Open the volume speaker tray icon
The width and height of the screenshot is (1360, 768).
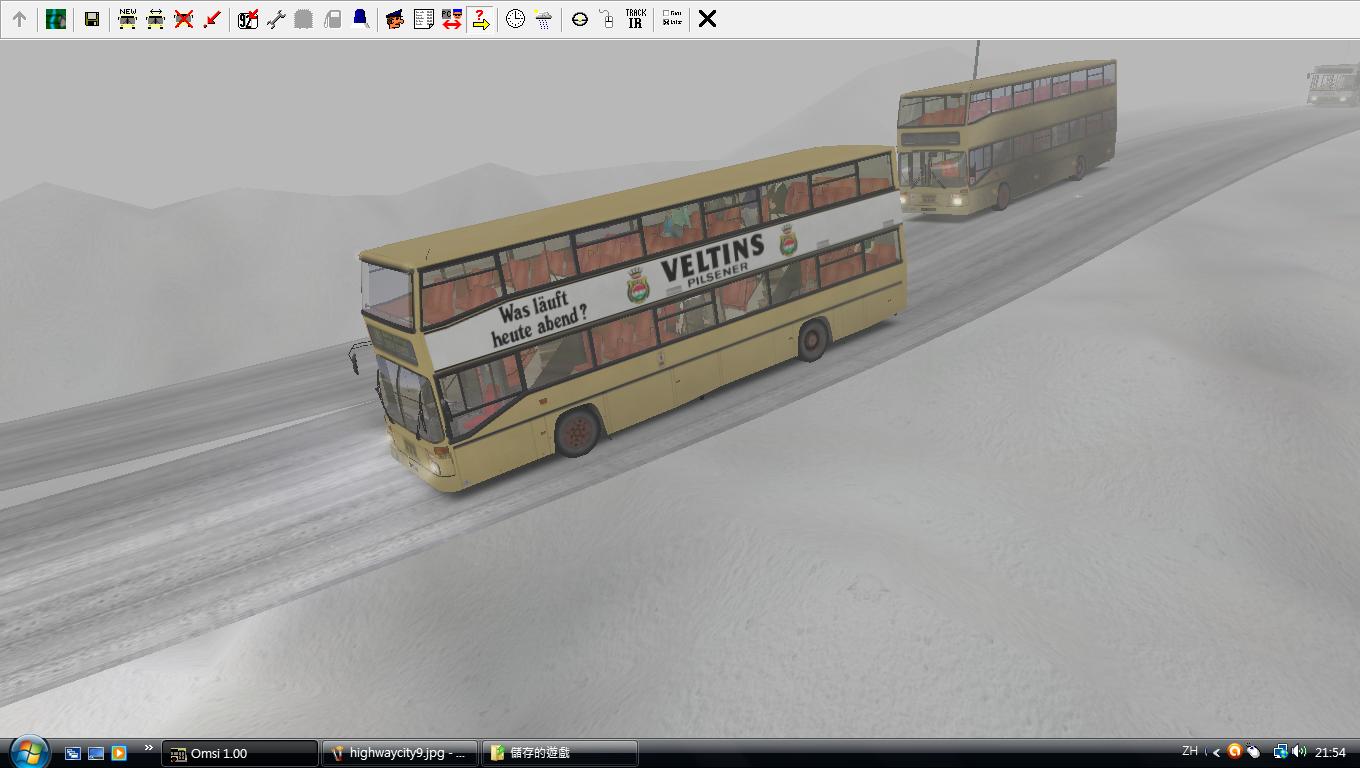[1299, 752]
